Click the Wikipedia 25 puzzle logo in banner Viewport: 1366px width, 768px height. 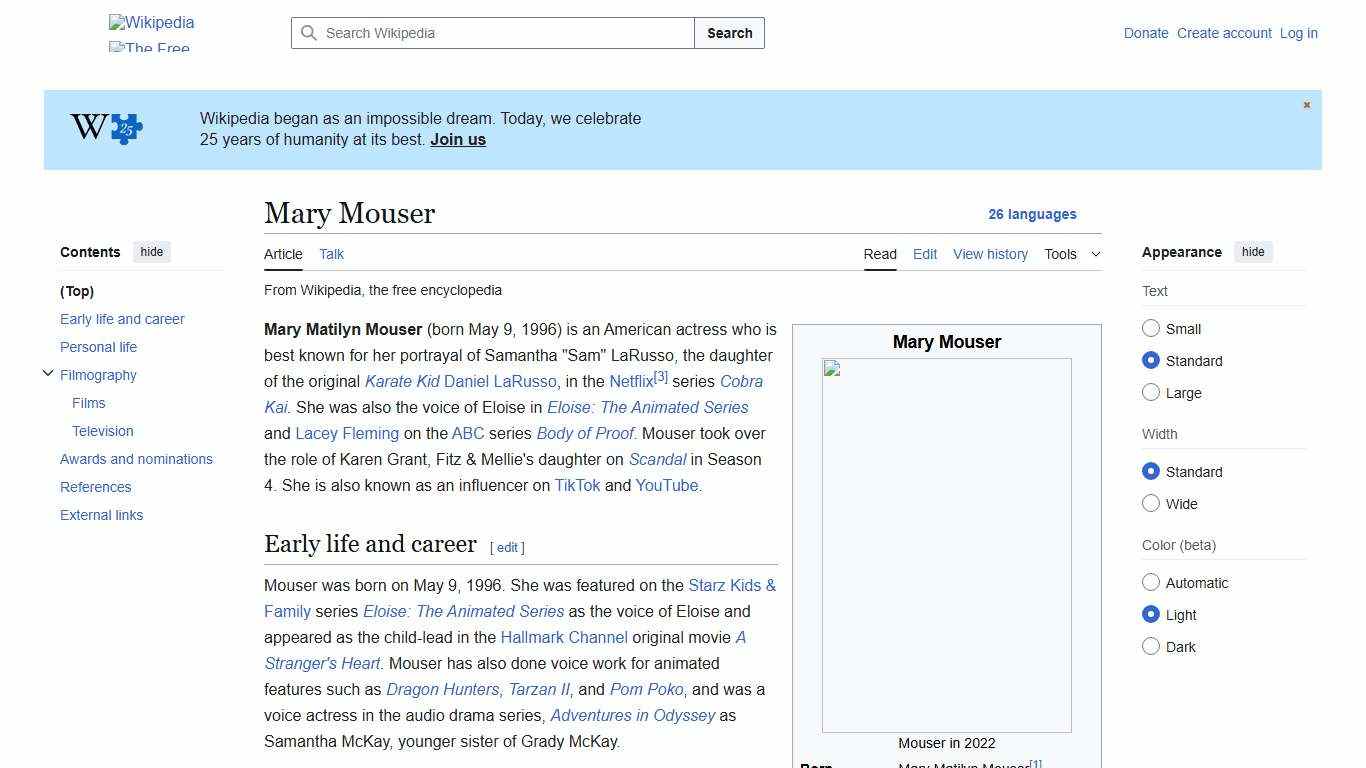(x=104, y=128)
